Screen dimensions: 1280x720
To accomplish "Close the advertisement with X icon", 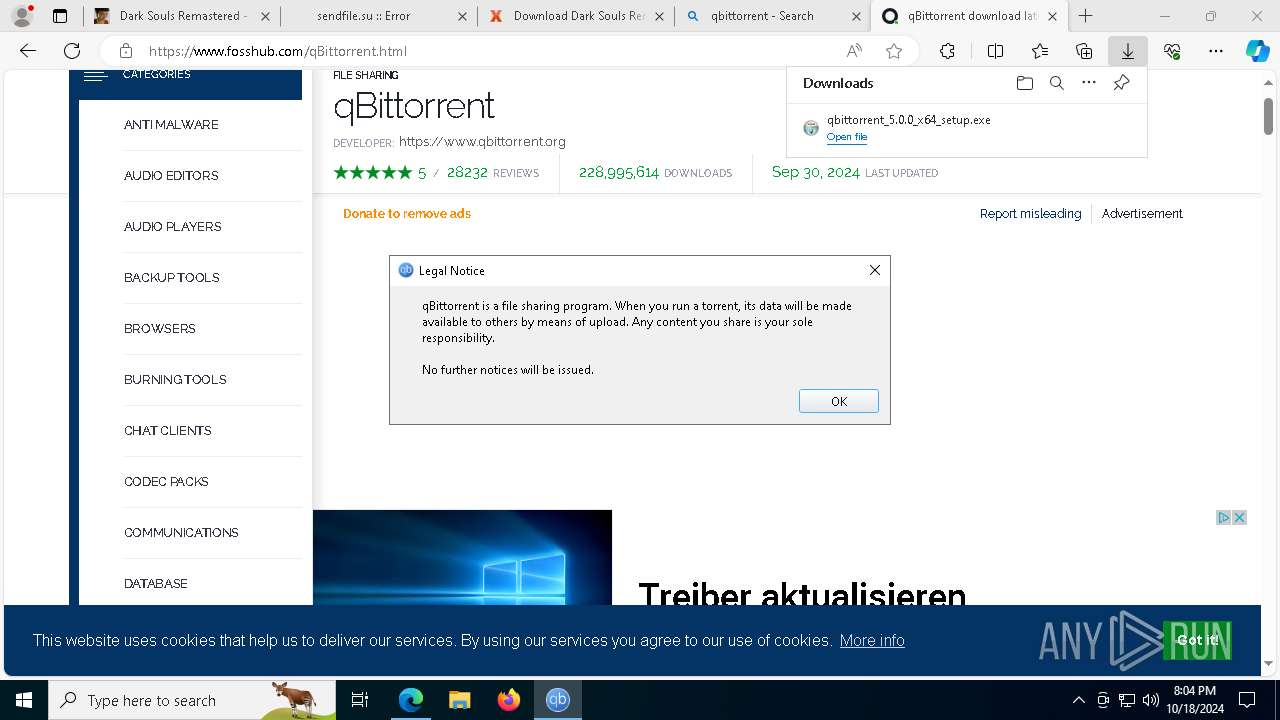I will click(x=1239, y=517).
